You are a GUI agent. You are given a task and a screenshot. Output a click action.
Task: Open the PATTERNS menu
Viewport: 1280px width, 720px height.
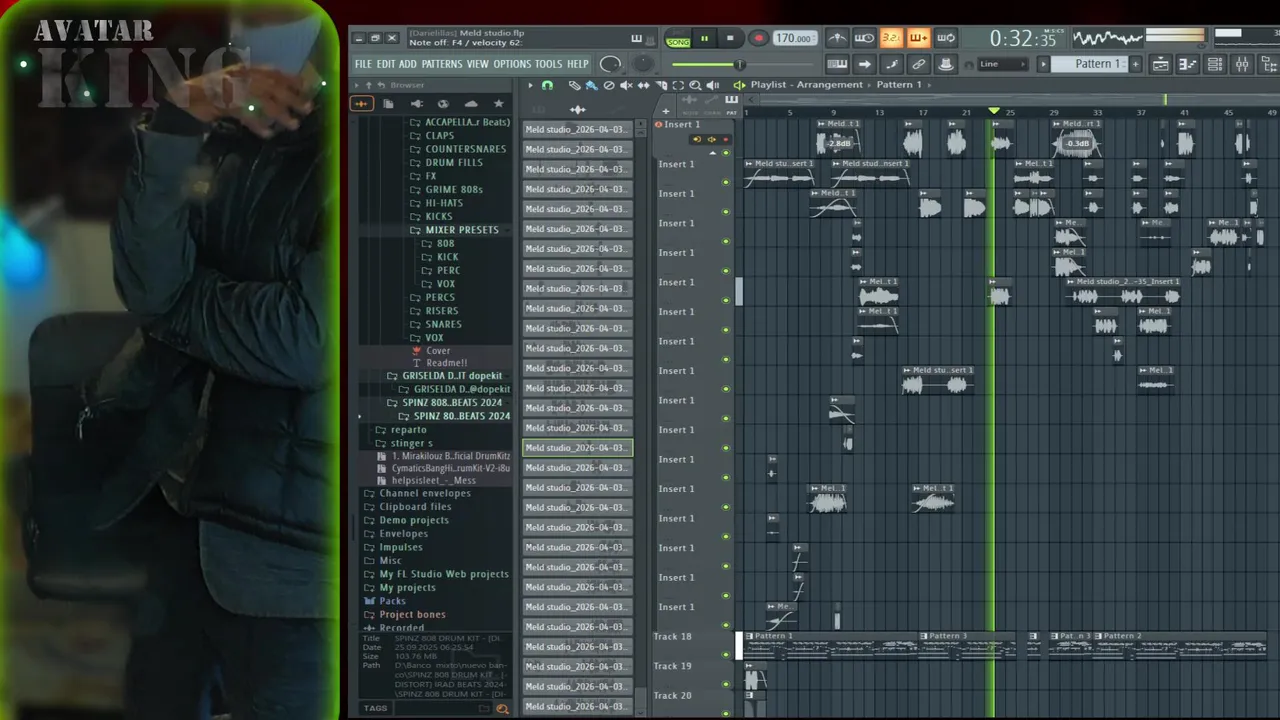pos(442,64)
